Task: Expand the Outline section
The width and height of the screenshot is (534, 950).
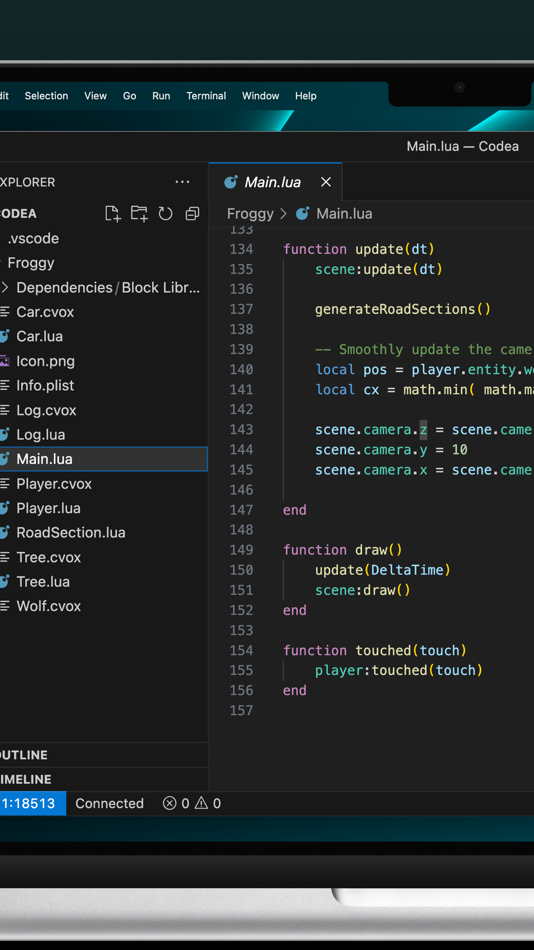Action: pyautogui.click(x=103, y=755)
